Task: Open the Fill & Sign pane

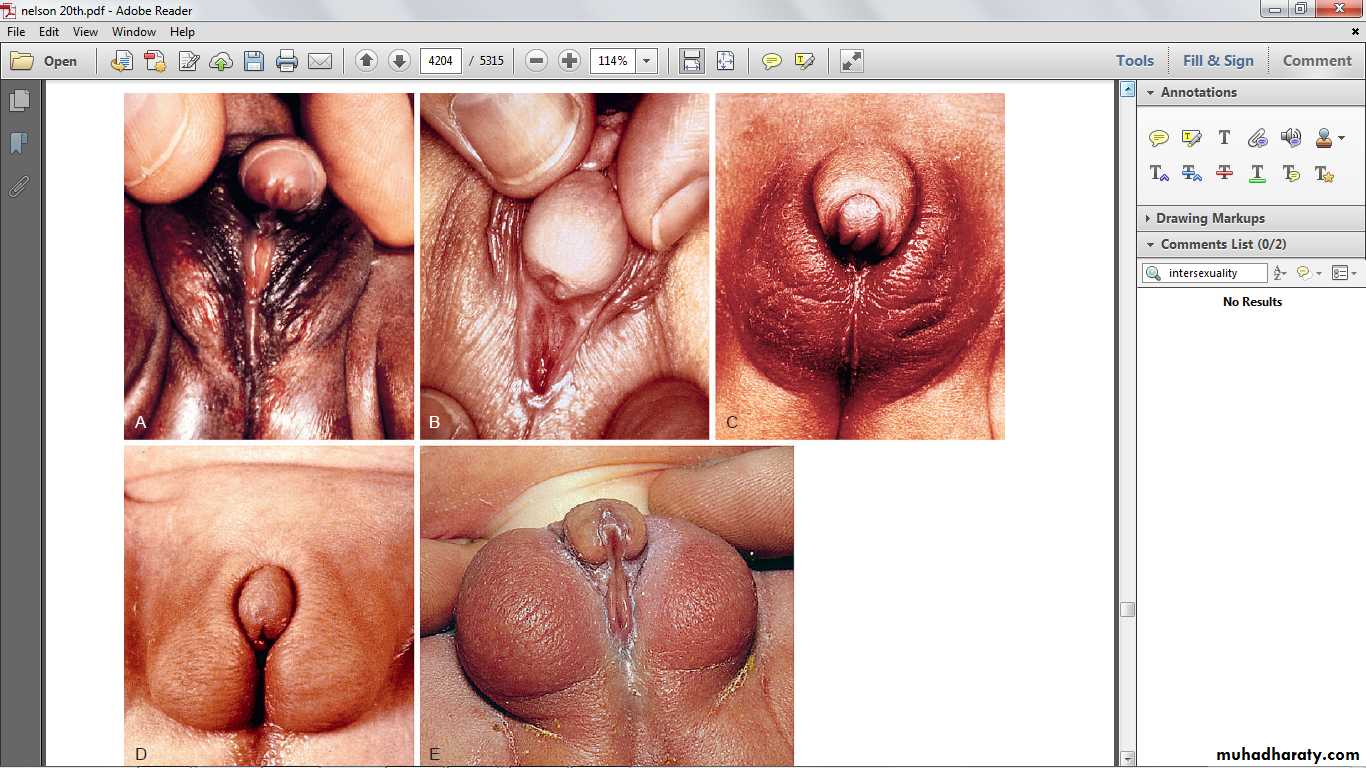Action: (x=1217, y=61)
